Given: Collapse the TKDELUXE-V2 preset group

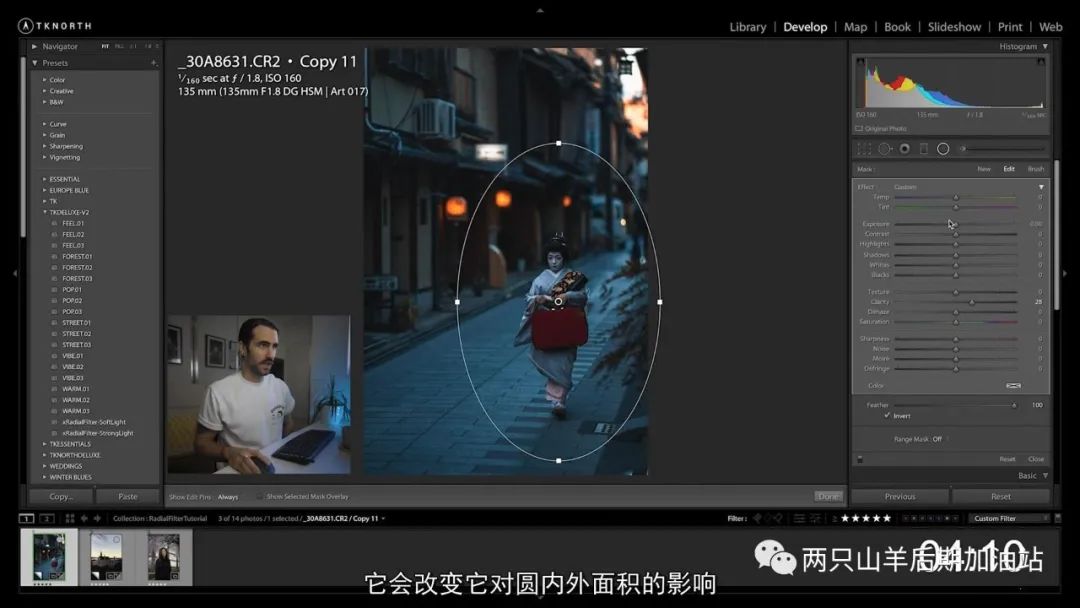Looking at the screenshot, I should [x=46, y=212].
